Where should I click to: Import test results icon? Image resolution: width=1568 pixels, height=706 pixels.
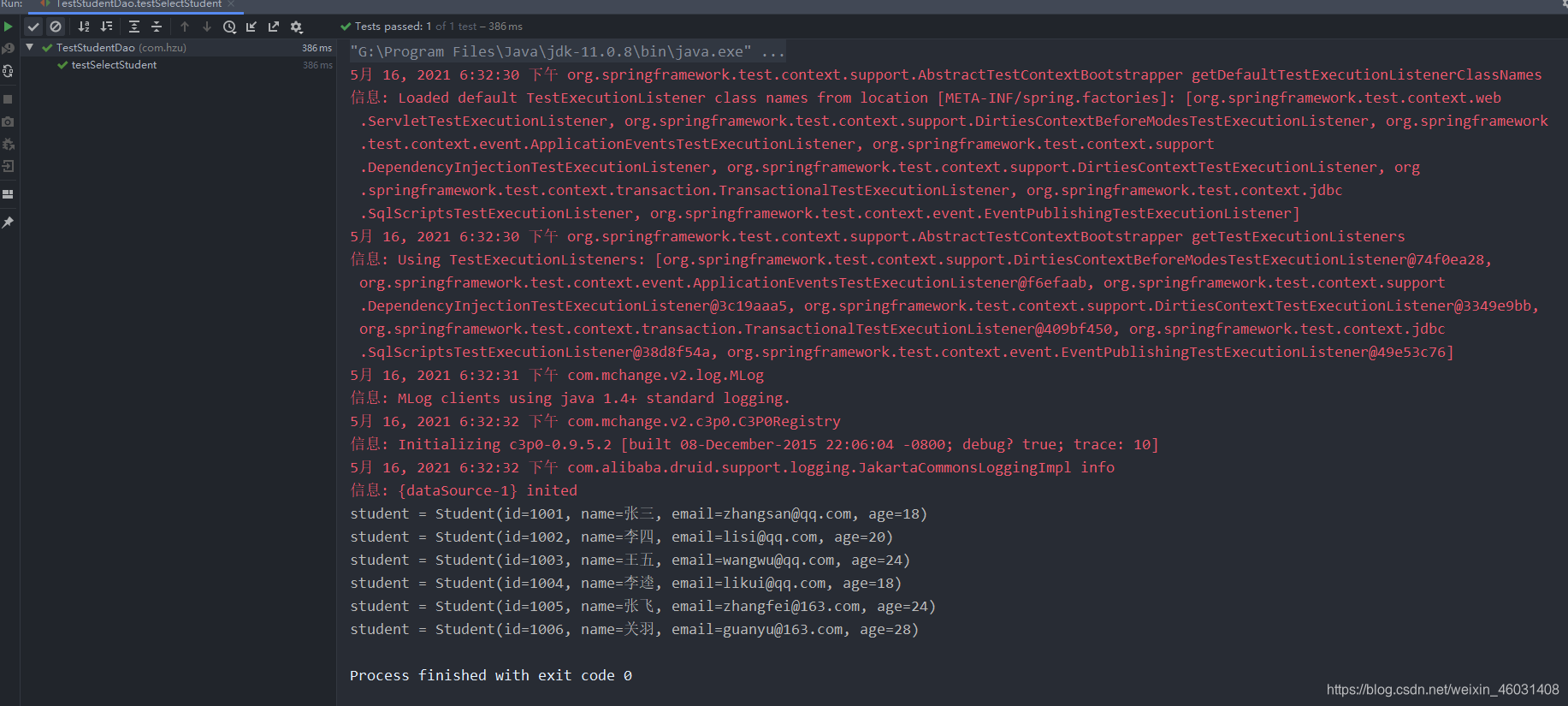251,27
